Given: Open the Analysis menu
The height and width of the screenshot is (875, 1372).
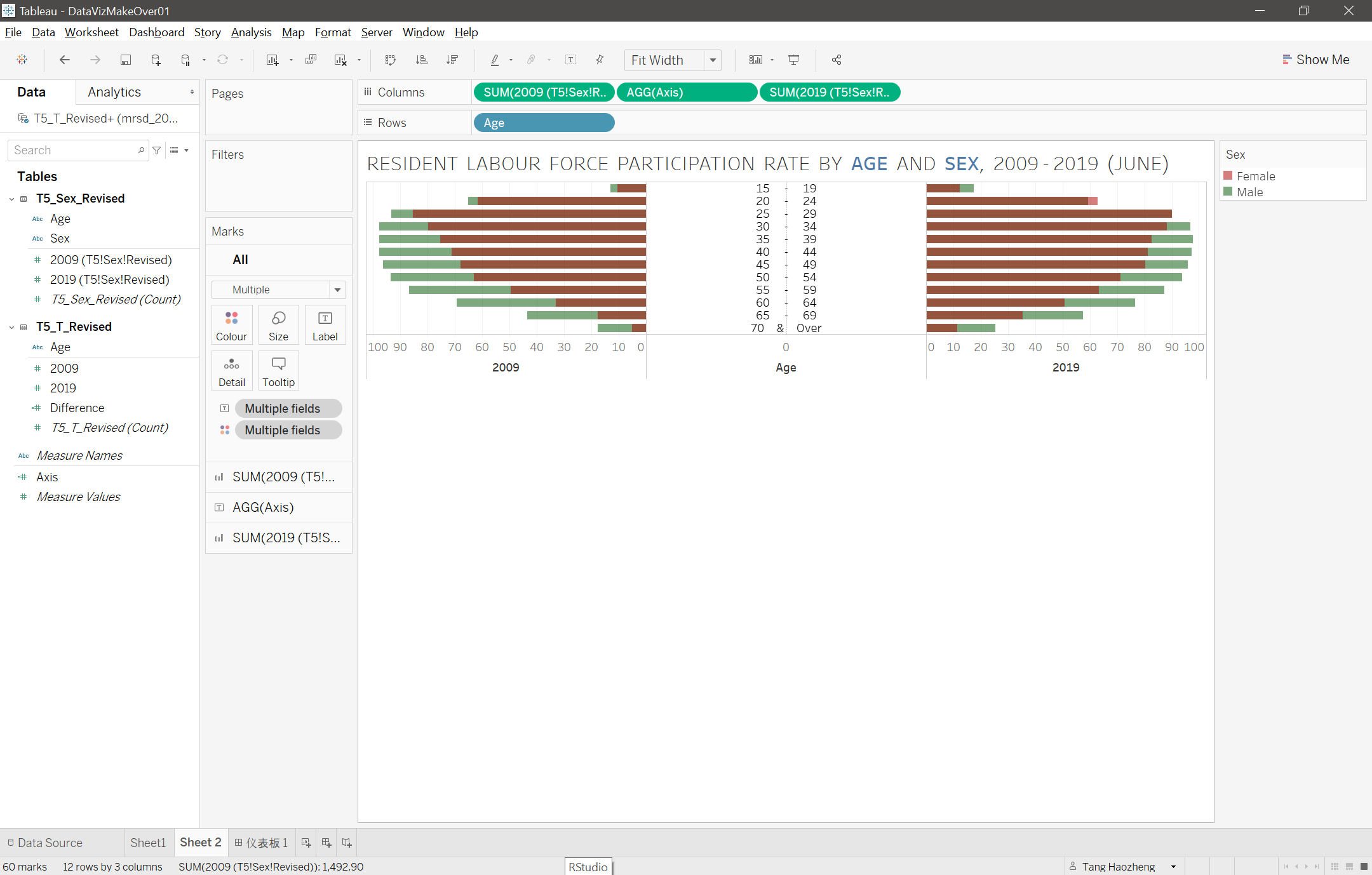Looking at the screenshot, I should [x=251, y=32].
